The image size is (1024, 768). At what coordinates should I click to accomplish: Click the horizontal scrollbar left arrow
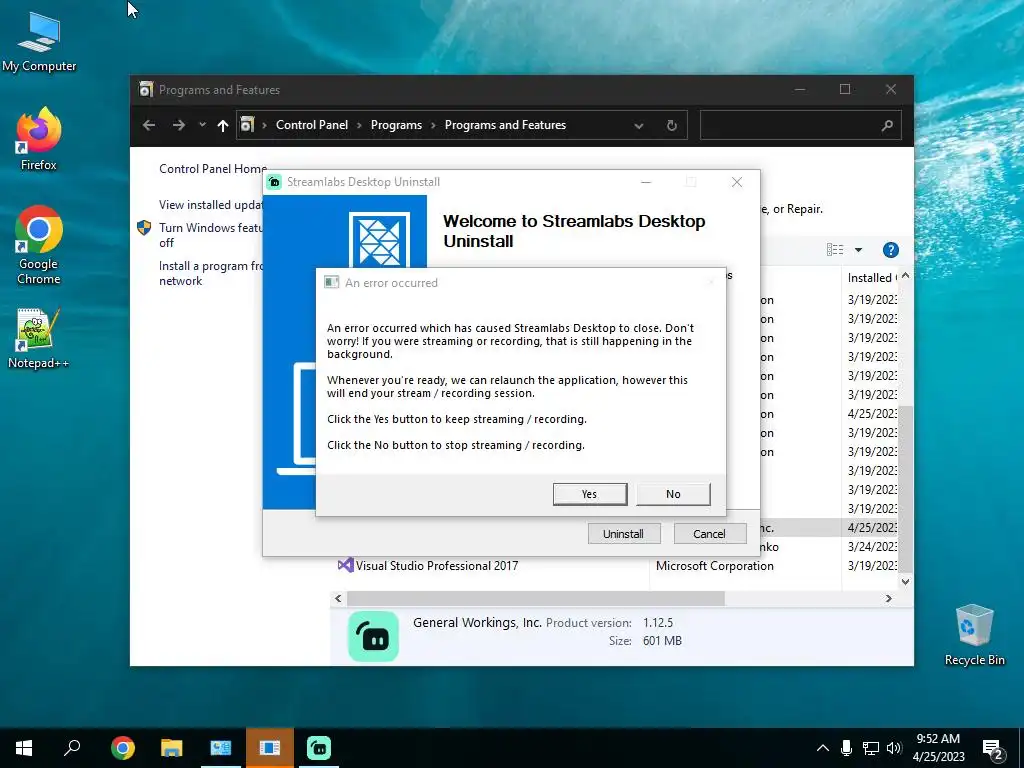338,598
